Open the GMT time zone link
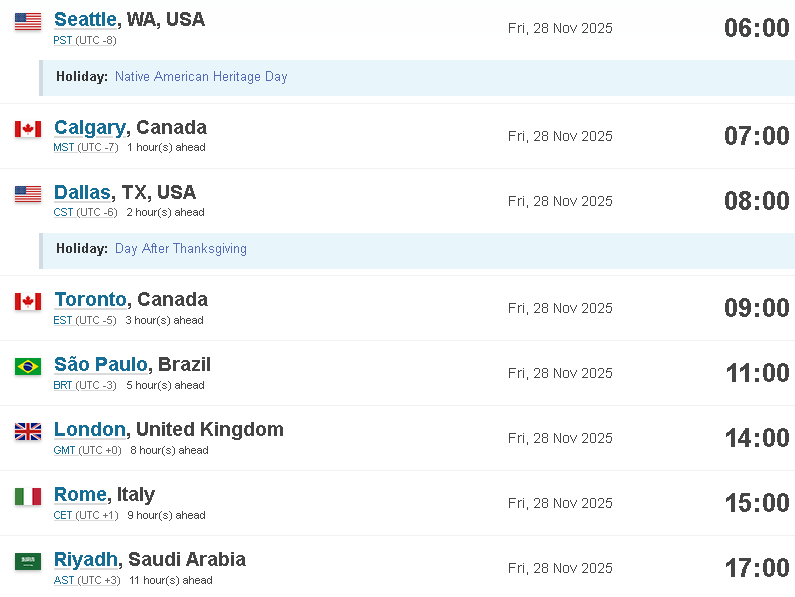Image resolution: width=795 pixels, height=597 pixels. point(64,450)
